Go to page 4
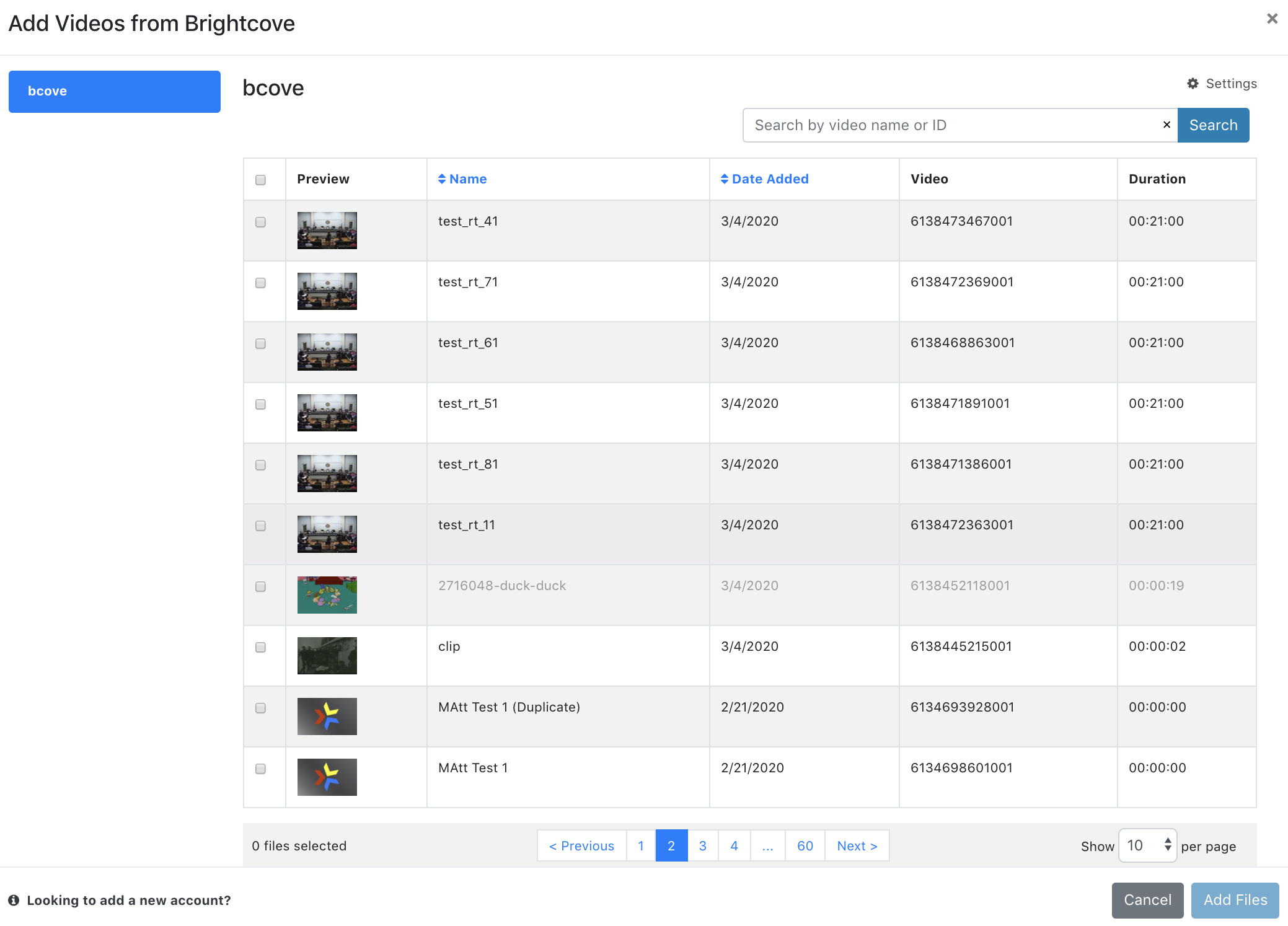 [734, 845]
